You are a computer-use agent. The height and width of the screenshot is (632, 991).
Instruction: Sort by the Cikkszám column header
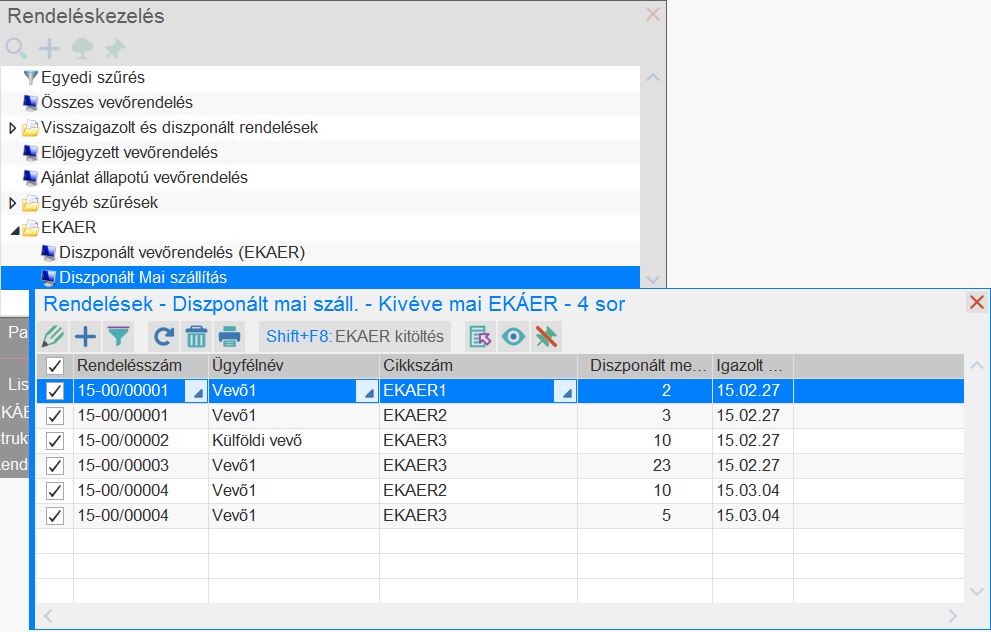[478, 366]
